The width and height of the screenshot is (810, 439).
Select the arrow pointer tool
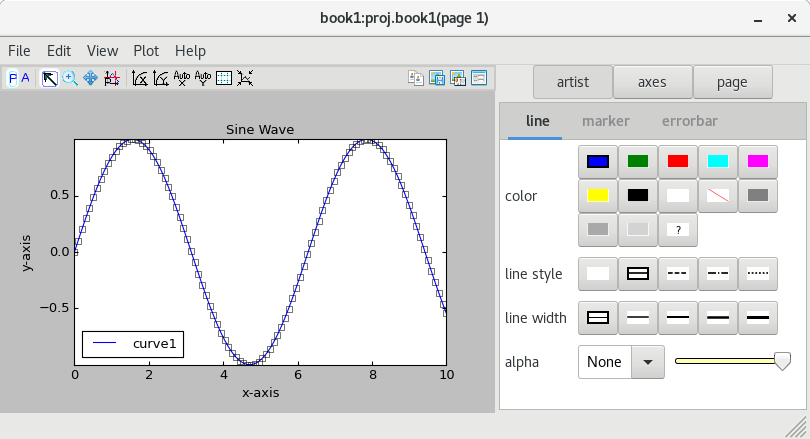[x=50, y=79]
